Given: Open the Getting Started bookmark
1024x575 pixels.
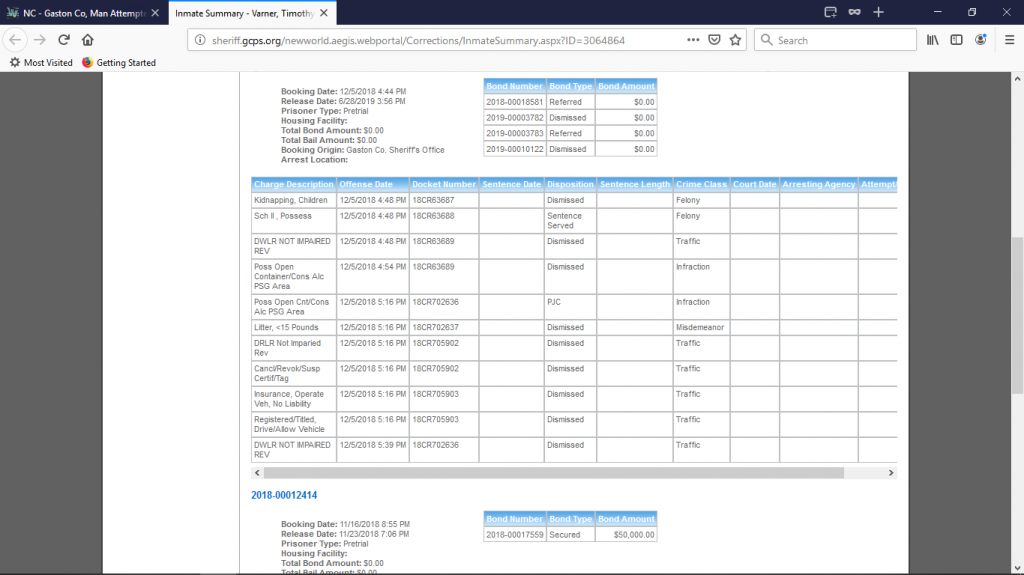Looking at the screenshot, I should pyautogui.click(x=118, y=63).
